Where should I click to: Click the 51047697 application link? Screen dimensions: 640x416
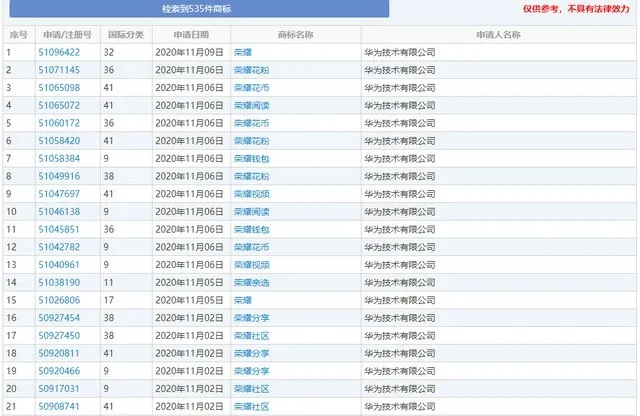coord(58,194)
